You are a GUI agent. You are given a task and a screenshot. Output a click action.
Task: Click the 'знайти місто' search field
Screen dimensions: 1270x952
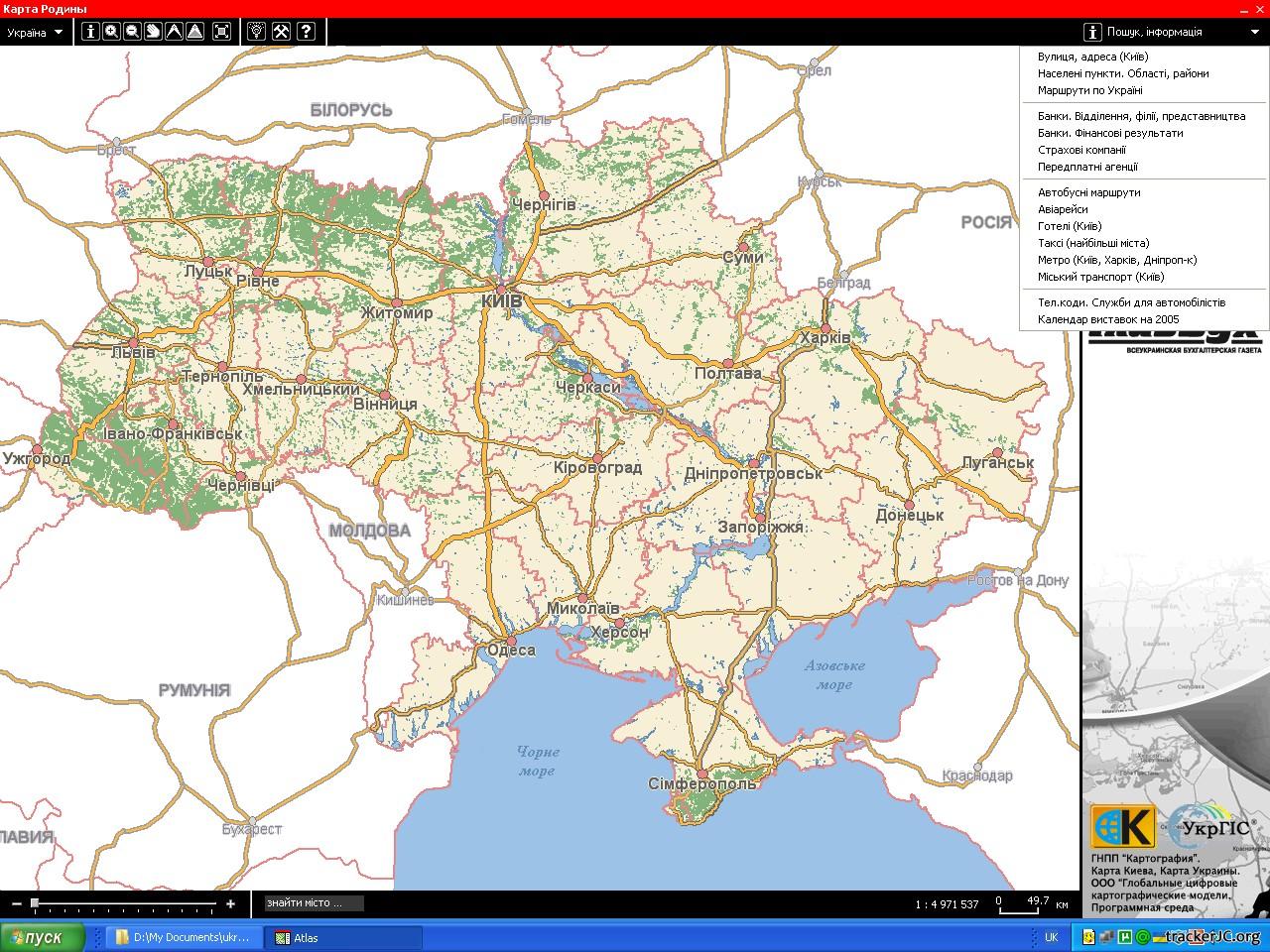click(314, 903)
